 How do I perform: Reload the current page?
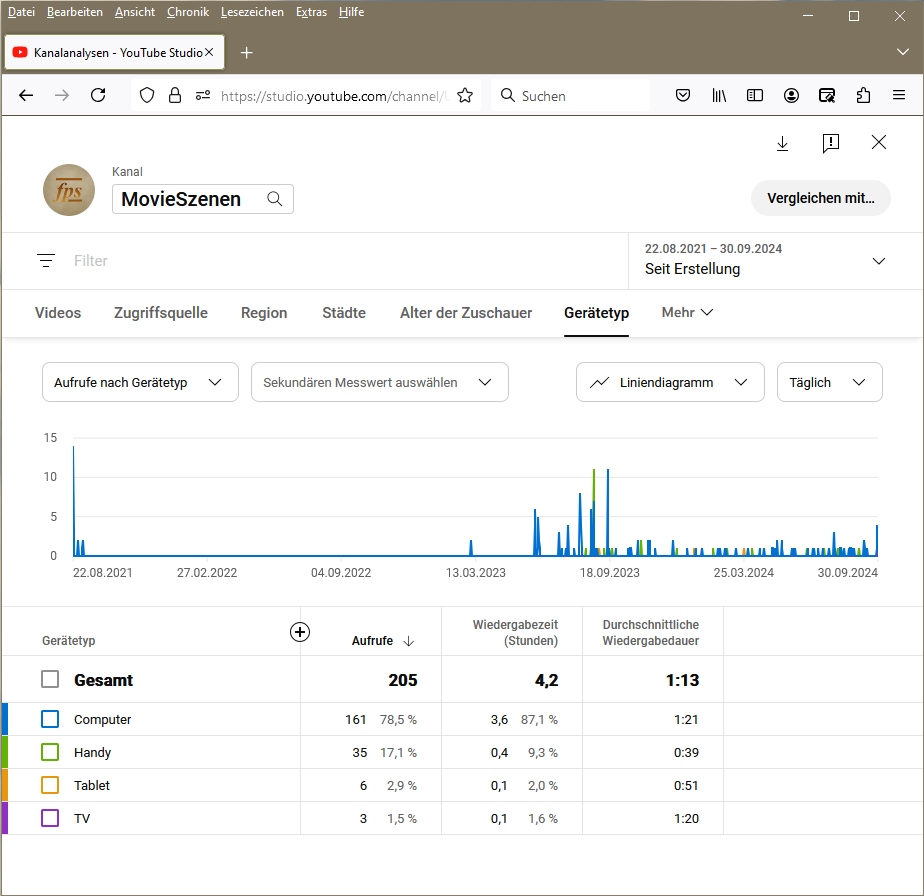coord(98,95)
